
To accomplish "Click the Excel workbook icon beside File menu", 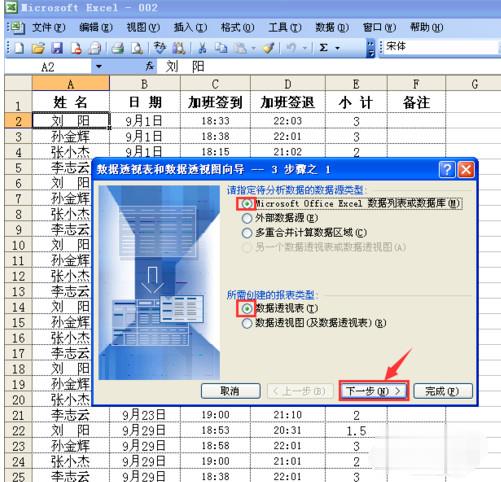I will coord(17,28).
